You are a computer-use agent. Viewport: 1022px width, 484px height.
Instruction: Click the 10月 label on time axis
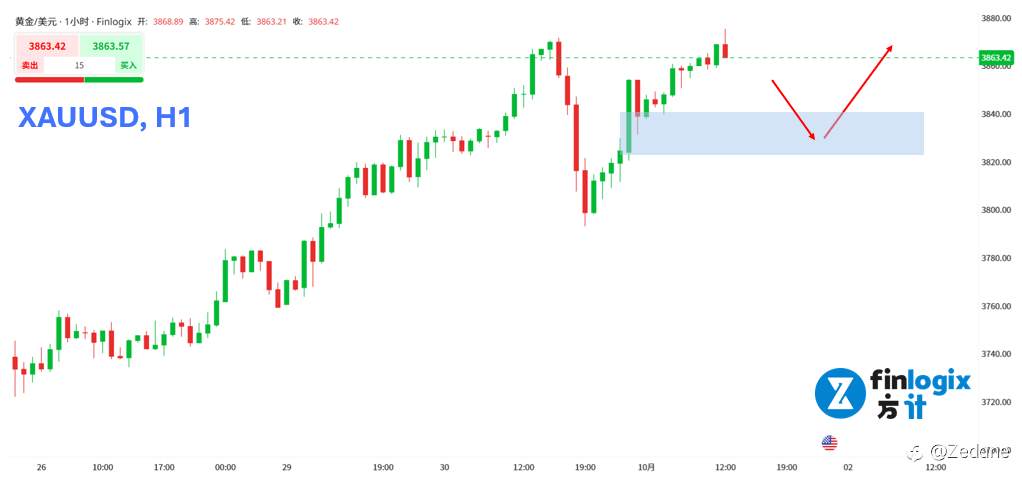[x=647, y=467]
